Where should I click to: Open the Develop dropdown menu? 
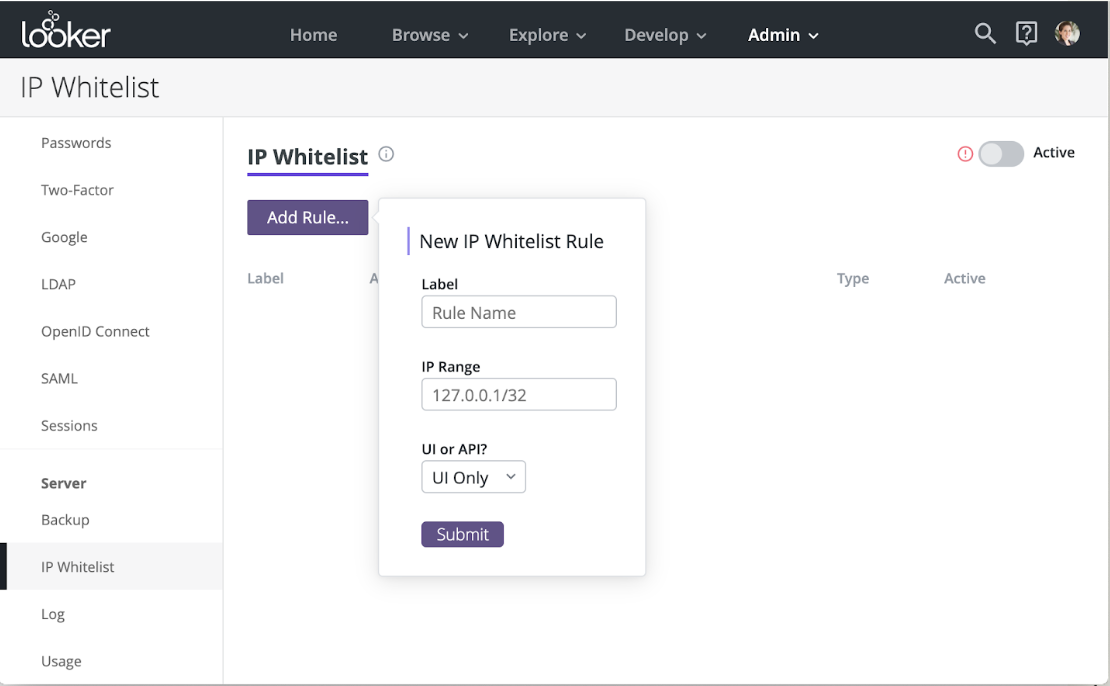tap(665, 35)
